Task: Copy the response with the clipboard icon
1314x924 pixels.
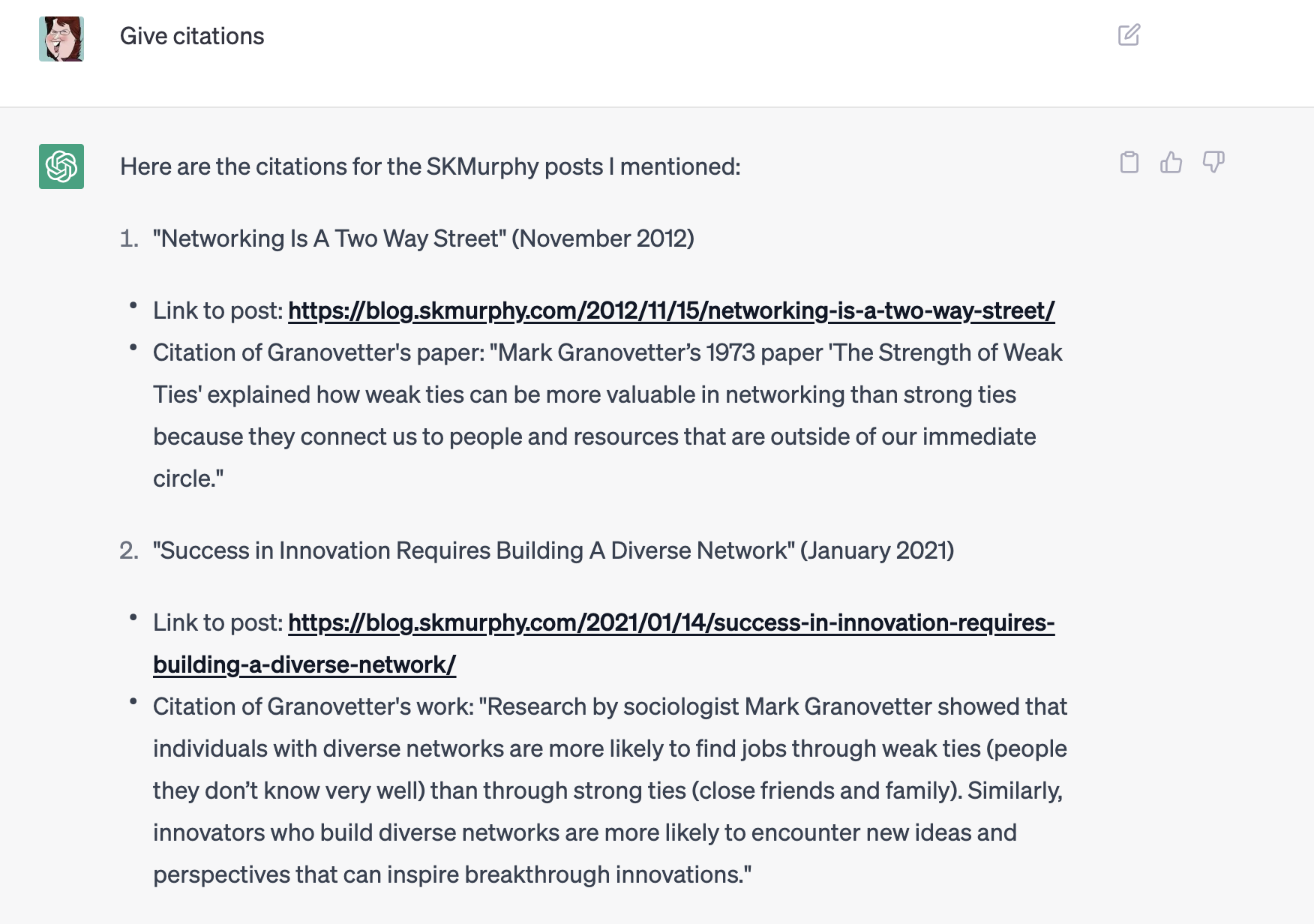Action: [x=1129, y=162]
